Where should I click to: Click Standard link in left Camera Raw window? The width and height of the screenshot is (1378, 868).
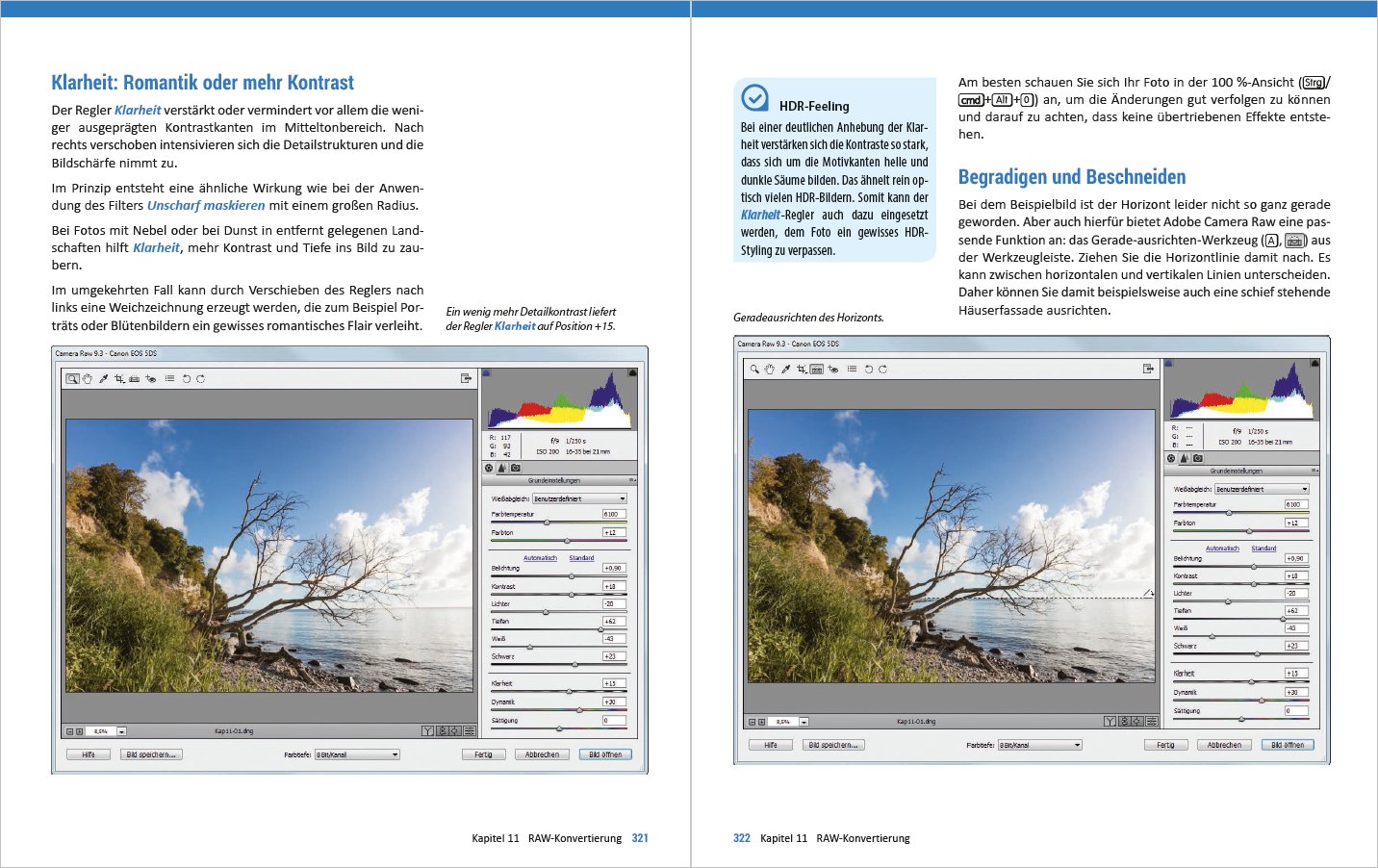[x=581, y=558]
